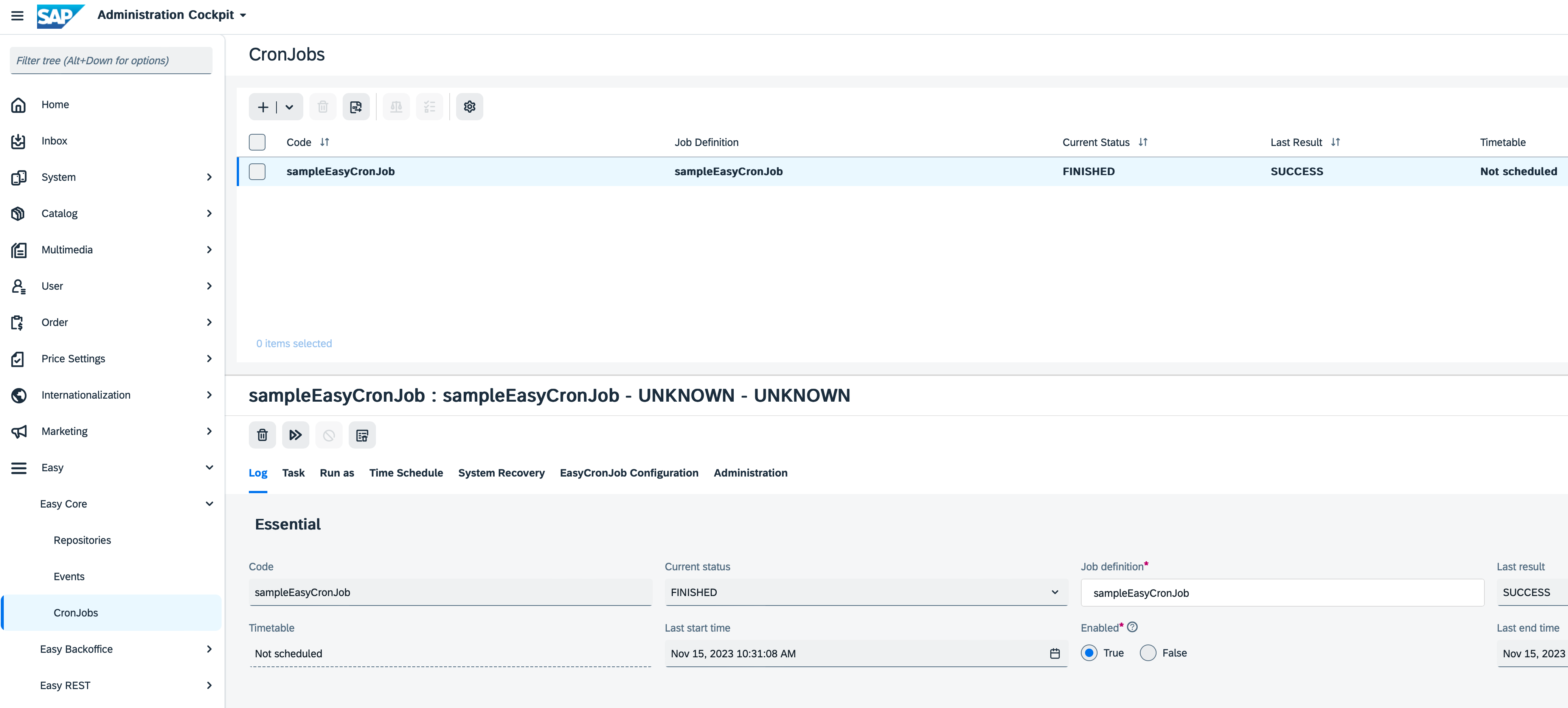Toggle the select-all checkbox in the header
The height and width of the screenshot is (708, 1568).
coord(258,143)
